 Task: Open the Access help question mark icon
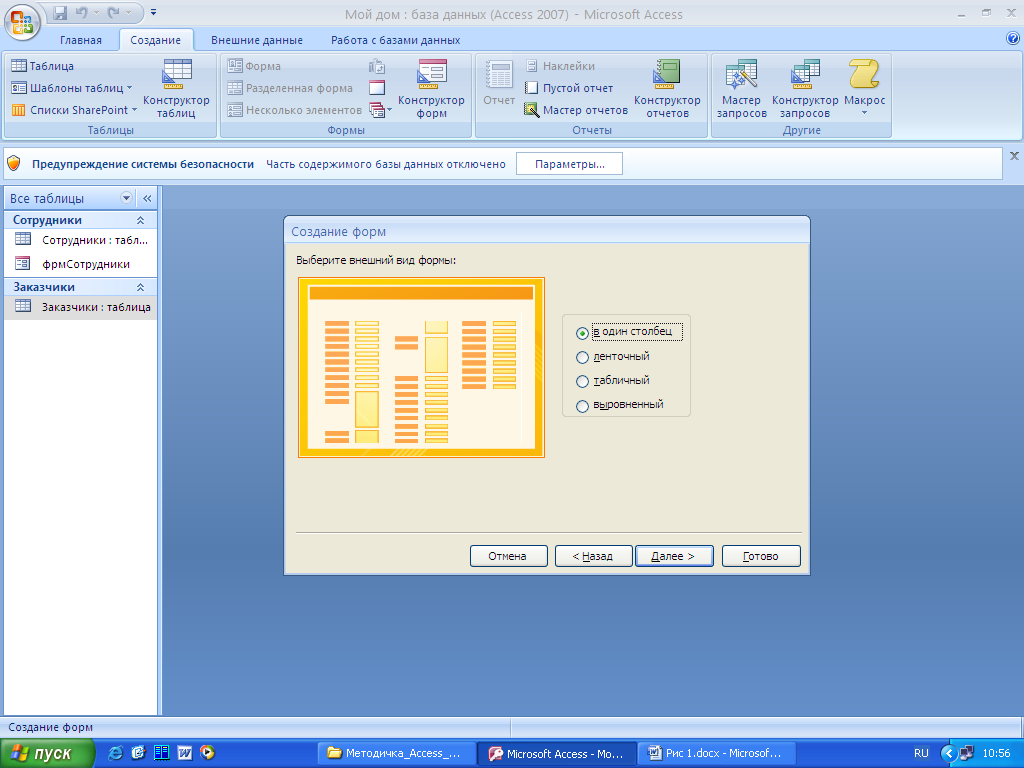tap(1012, 39)
